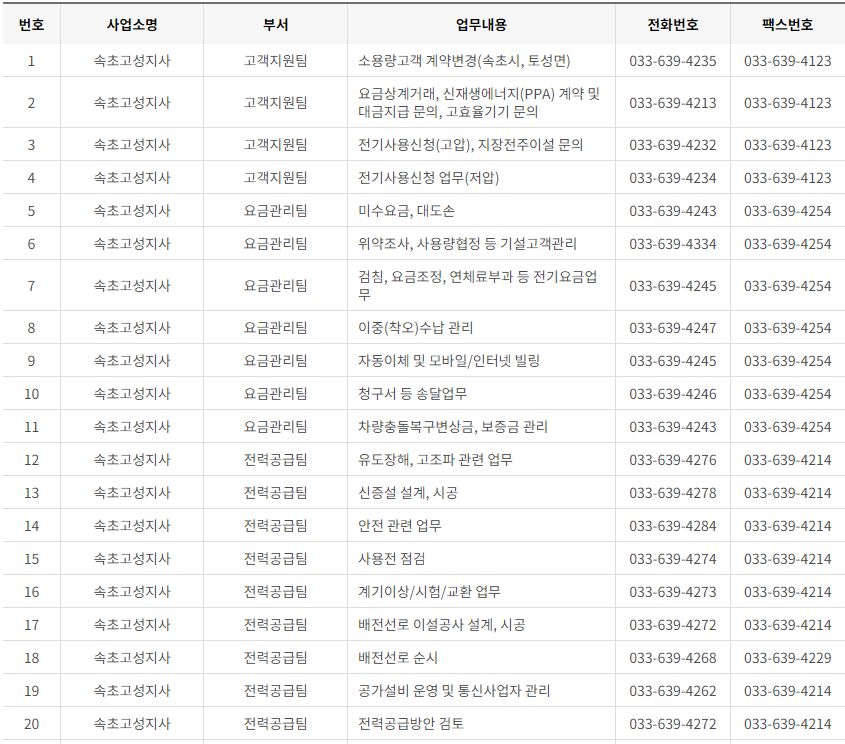845x744 pixels.
Task: Select fax number 033-639-4123 in row 2
Action: click(786, 103)
